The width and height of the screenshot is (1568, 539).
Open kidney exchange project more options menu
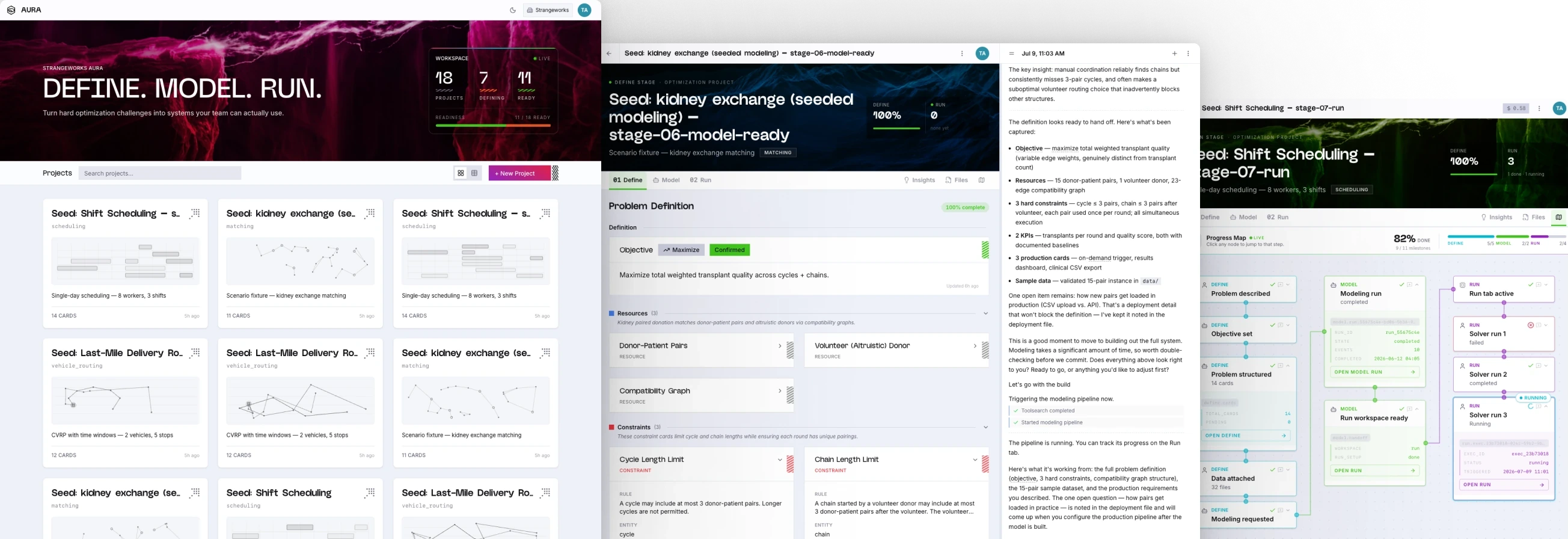[962, 54]
